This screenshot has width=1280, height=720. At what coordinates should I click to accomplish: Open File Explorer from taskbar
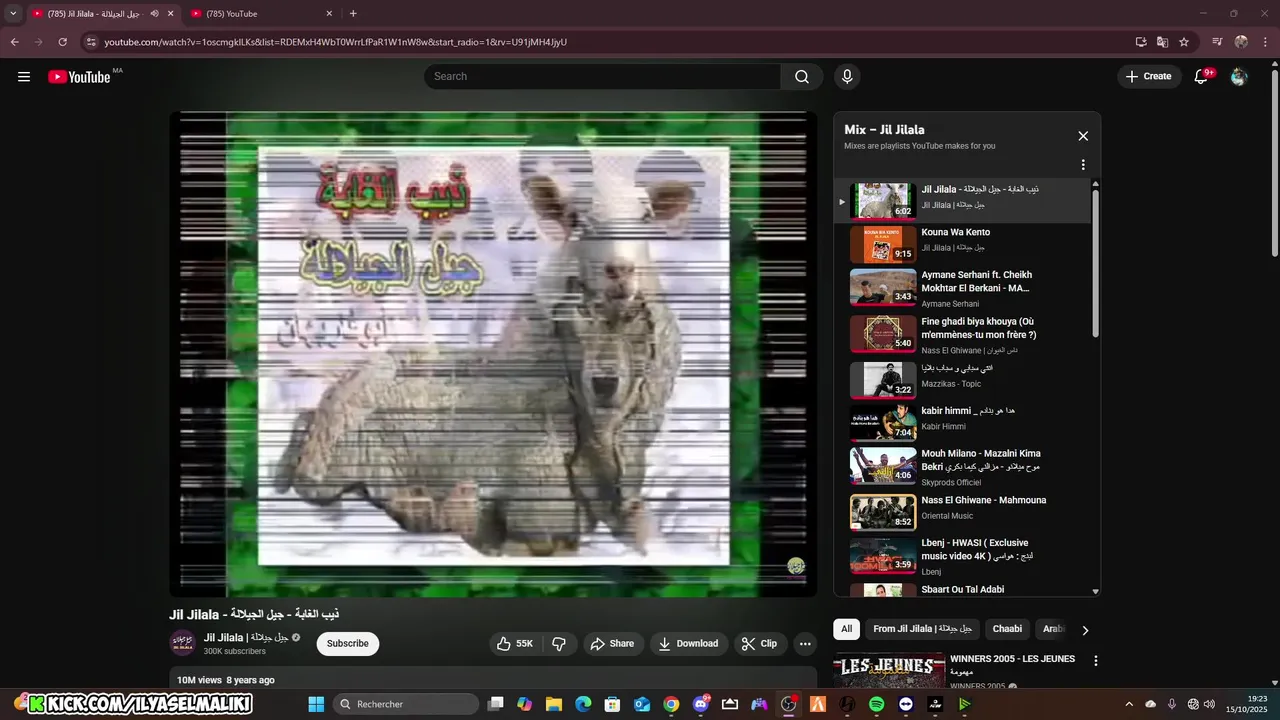point(553,704)
